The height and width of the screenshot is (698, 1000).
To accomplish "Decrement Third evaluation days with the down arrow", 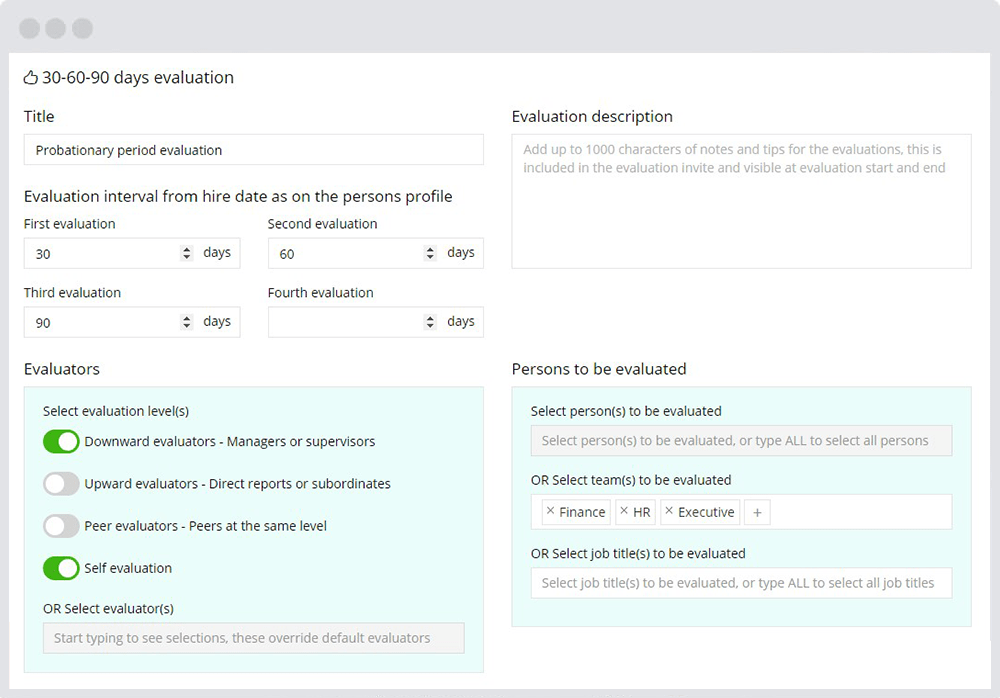I will pyautogui.click(x=186, y=326).
